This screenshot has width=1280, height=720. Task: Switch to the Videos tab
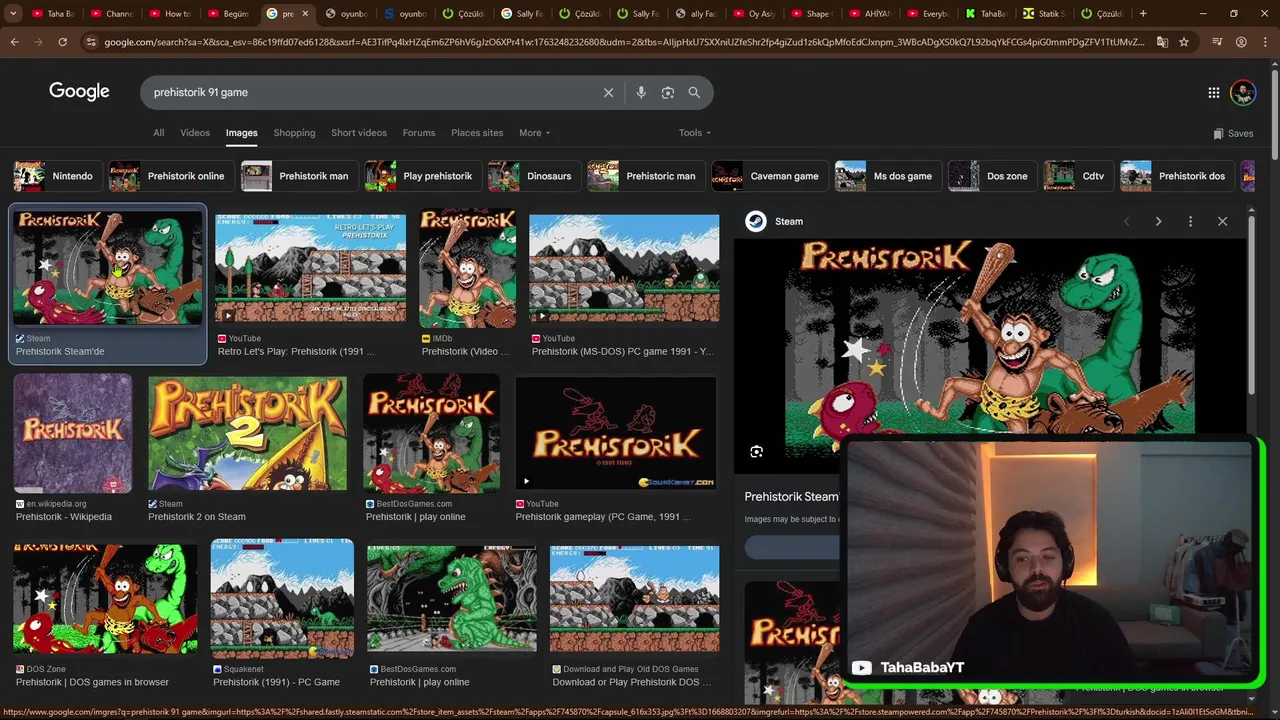(195, 133)
